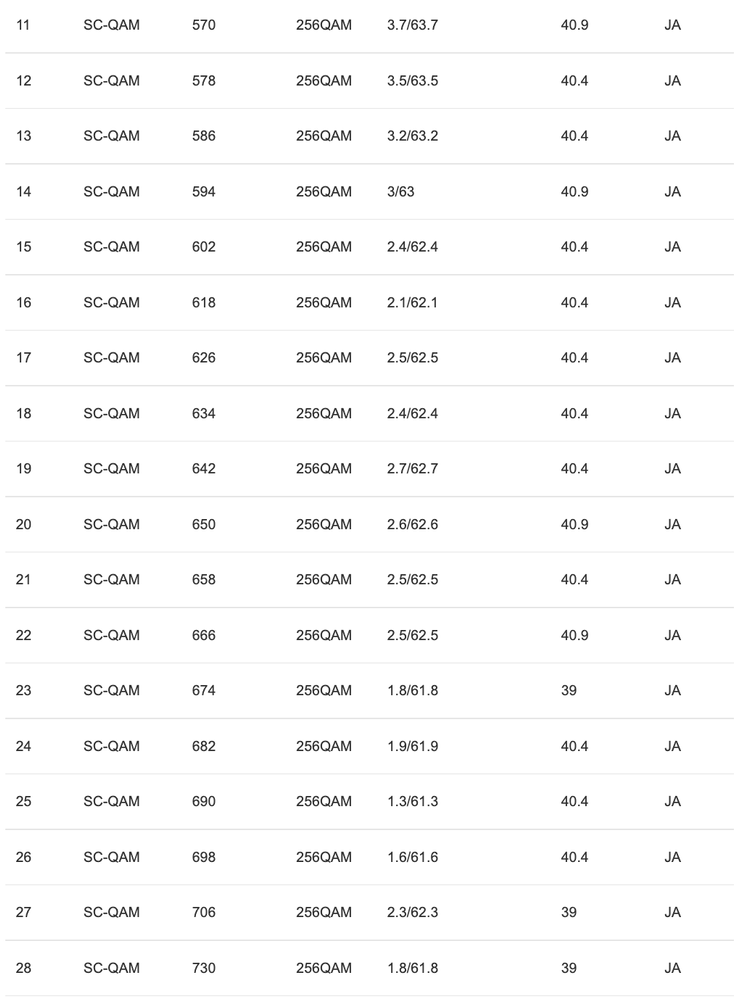
Task: Click frequency 602 in channel 15 row
Action: [203, 247]
